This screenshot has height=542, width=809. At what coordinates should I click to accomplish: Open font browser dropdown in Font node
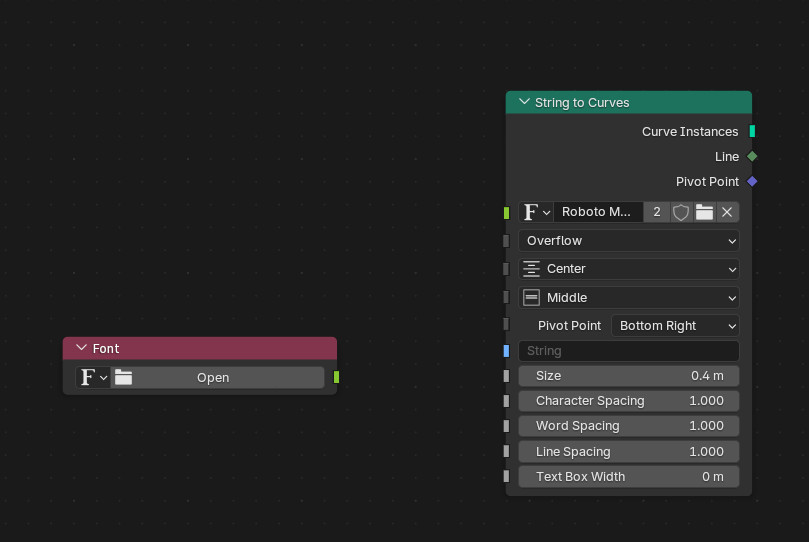coord(93,377)
